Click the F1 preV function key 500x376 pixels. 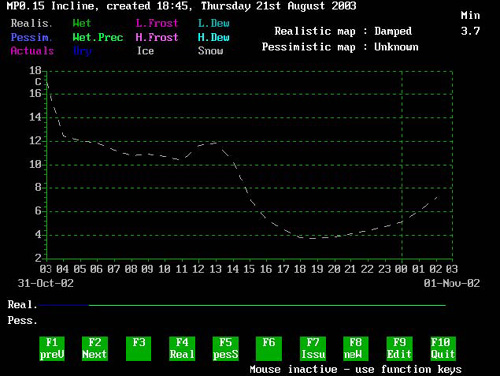coord(52,348)
